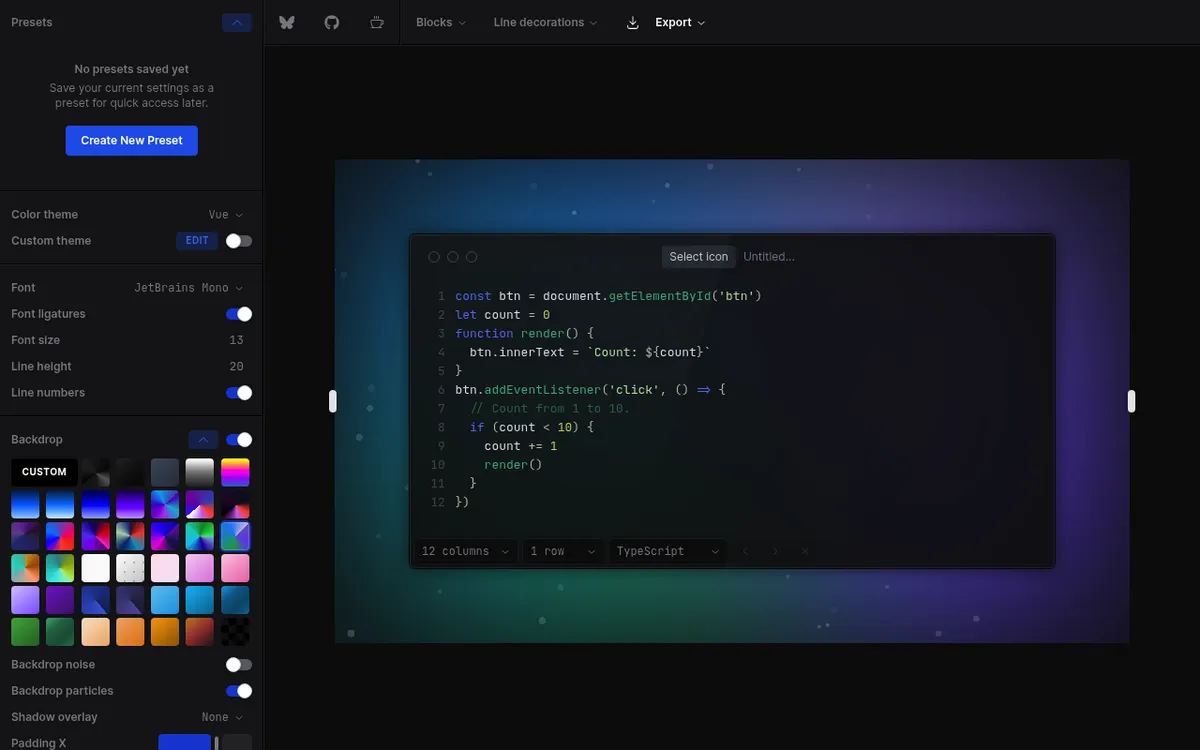Click the next block right arrow
Screen dimensions: 1200x750
click(x=775, y=551)
